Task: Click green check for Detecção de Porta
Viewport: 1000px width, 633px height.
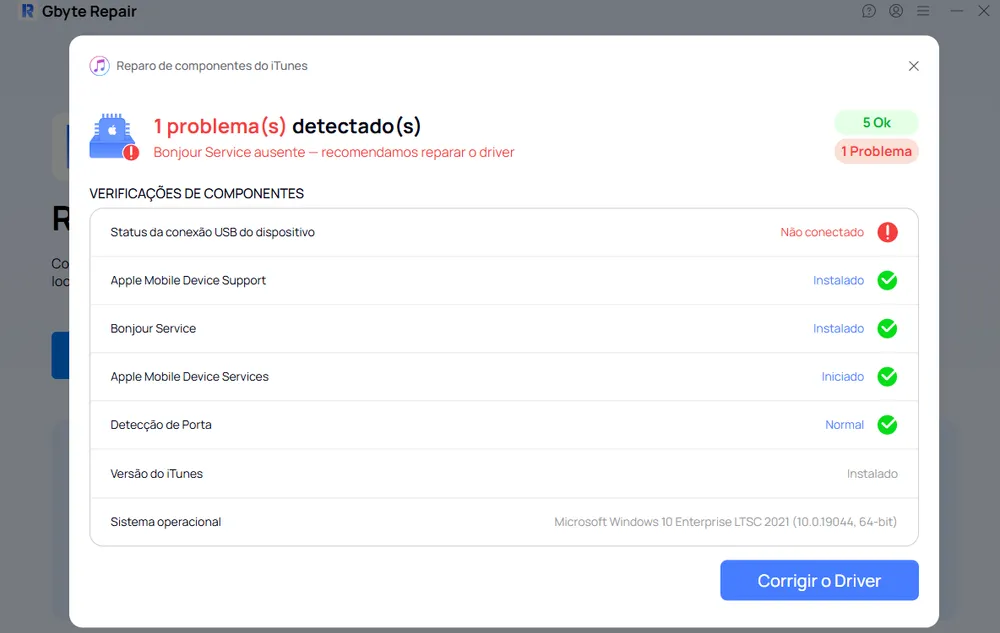Action: pyautogui.click(x=887, y=425)
